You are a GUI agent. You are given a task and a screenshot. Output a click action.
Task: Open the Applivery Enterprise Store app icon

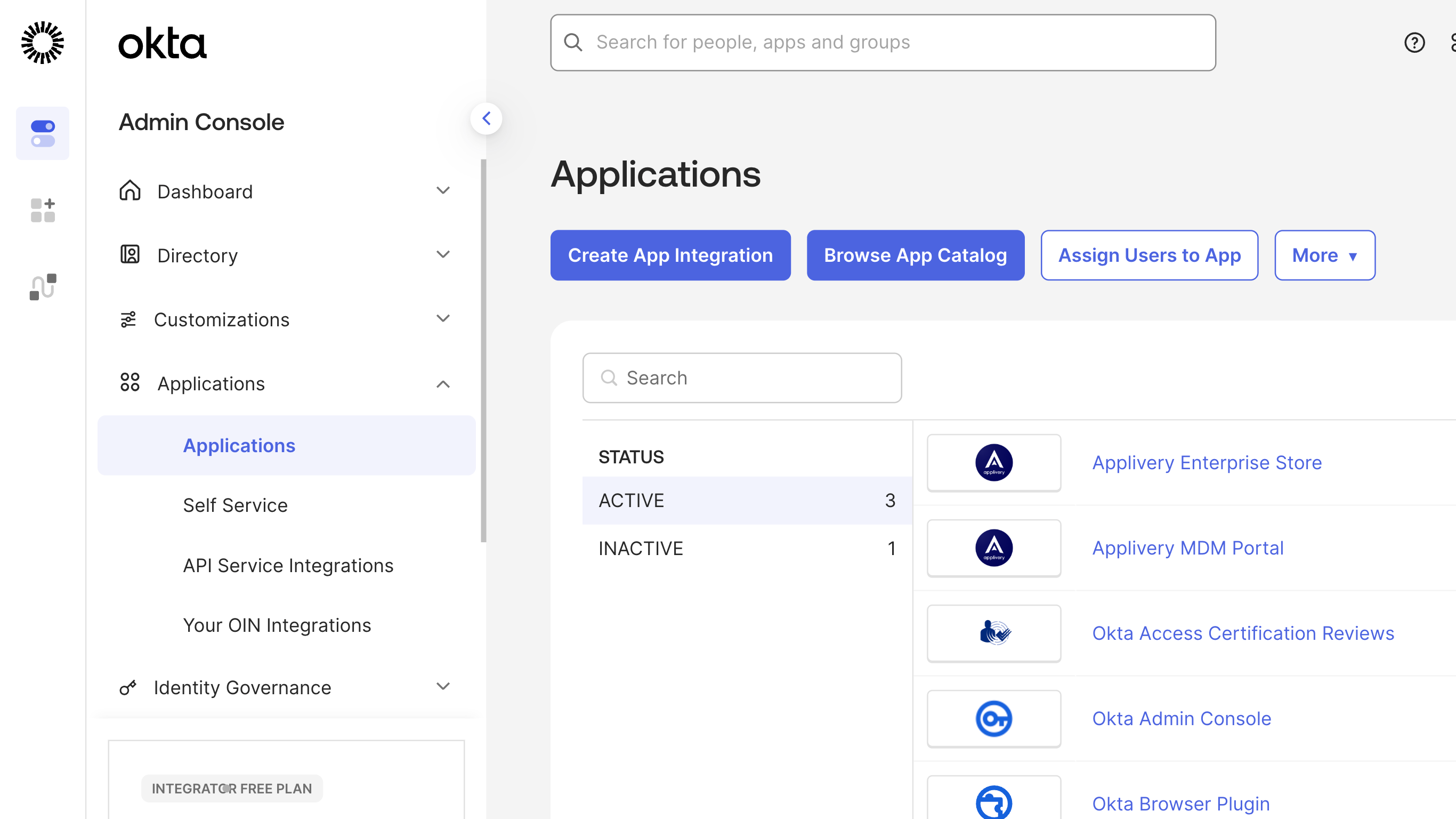tap(993, 463)
